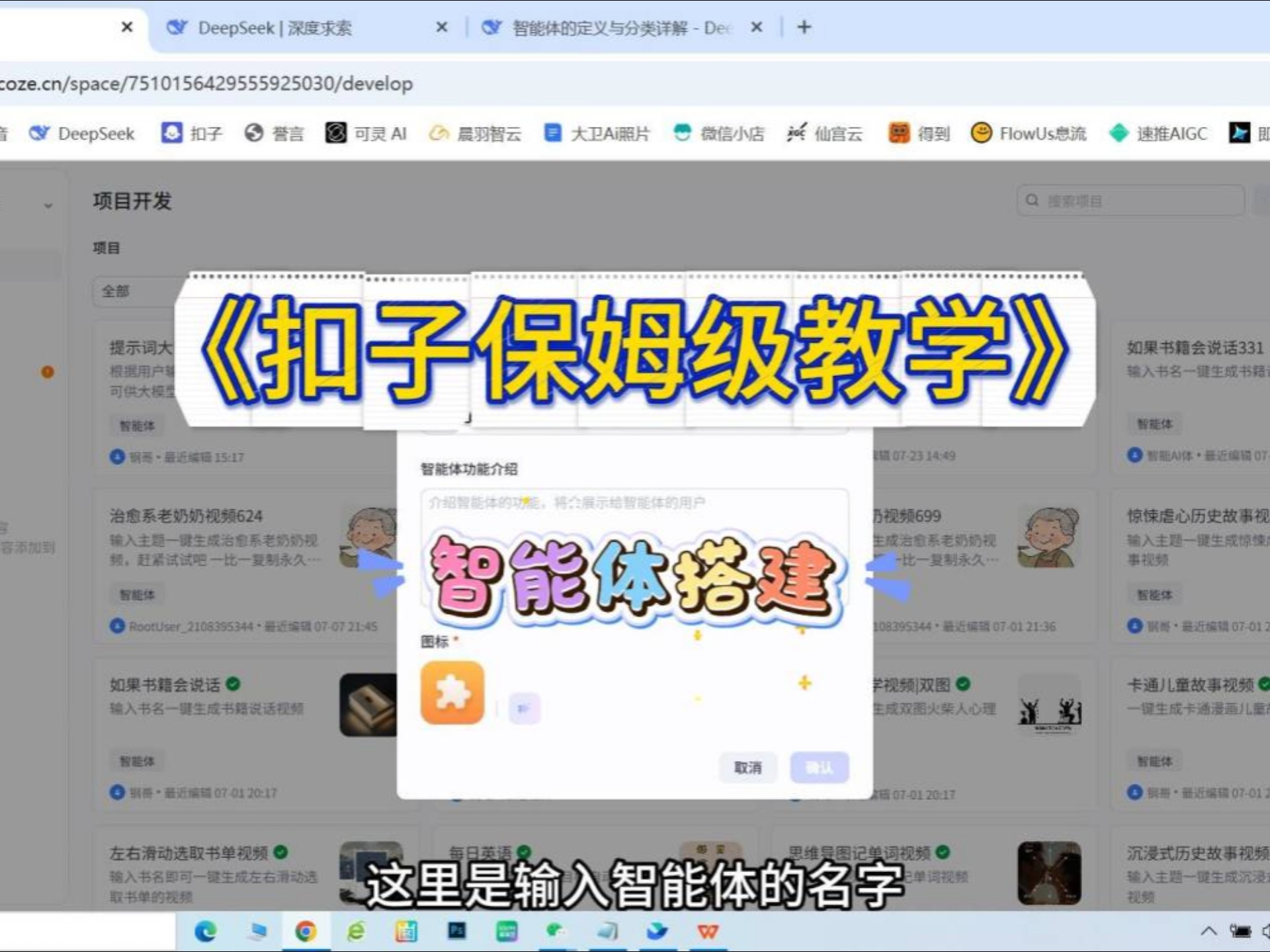Open the FlowUs息流 bookmark
1270x952 pixels.
pyautogui.click(x=1029, y=134)
